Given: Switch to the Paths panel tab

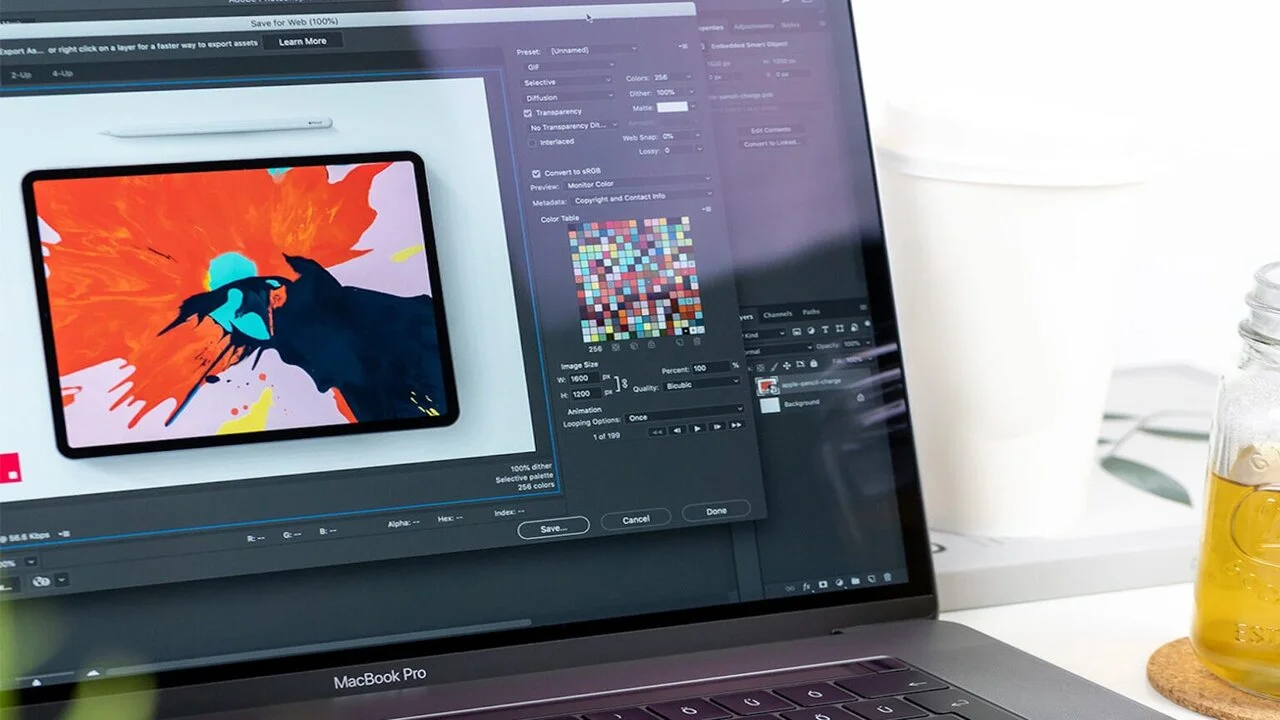Looking at the screenshot, I should 811,312.
